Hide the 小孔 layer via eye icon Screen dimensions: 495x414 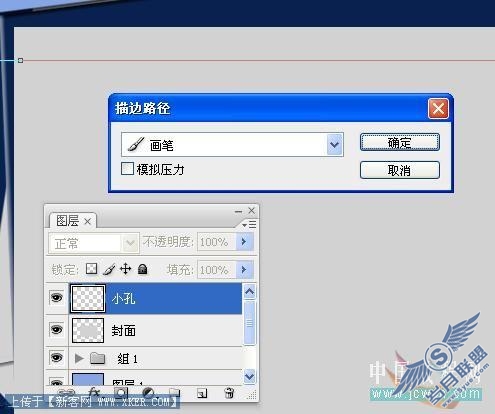(57, 297)
